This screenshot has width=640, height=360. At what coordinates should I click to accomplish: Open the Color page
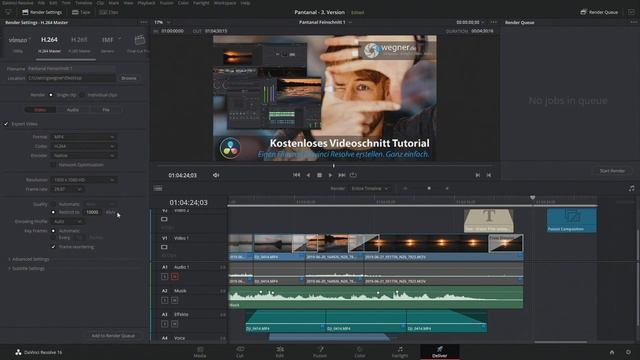360,352
